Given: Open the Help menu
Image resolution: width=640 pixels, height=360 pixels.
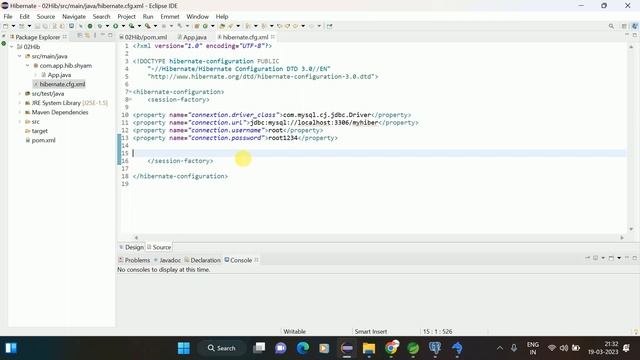Looking at the screenshot, I should tap(222, 16).
